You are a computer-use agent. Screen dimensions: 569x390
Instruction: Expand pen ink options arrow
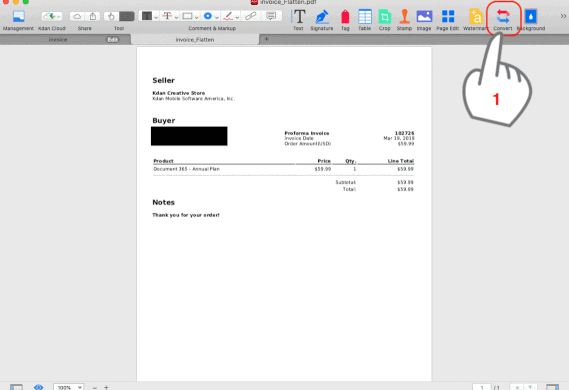pyautogui.click(x=237, y=17)
